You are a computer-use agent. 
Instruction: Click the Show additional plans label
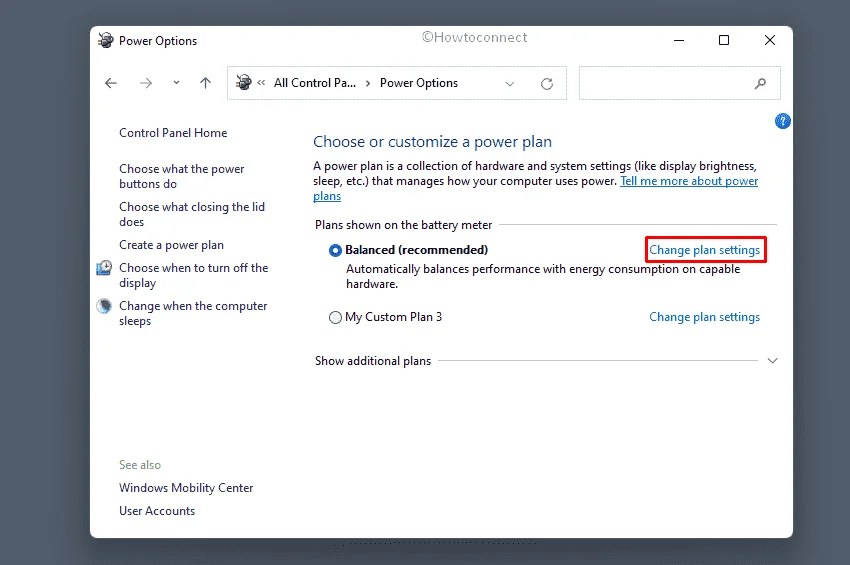(373, 361)
